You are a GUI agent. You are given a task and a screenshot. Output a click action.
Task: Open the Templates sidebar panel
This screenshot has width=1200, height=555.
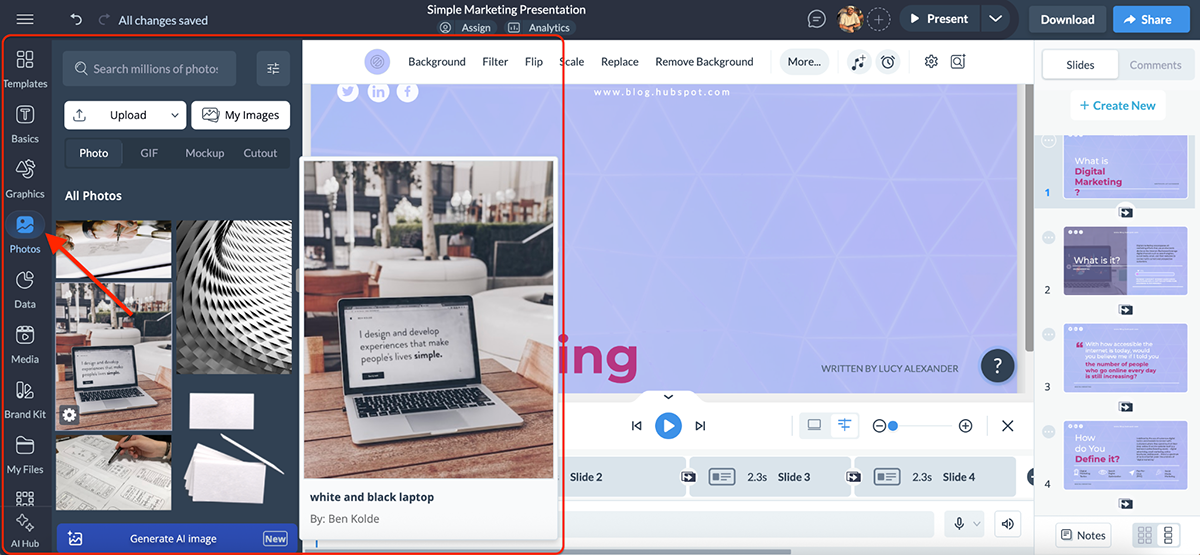[25, 67]
